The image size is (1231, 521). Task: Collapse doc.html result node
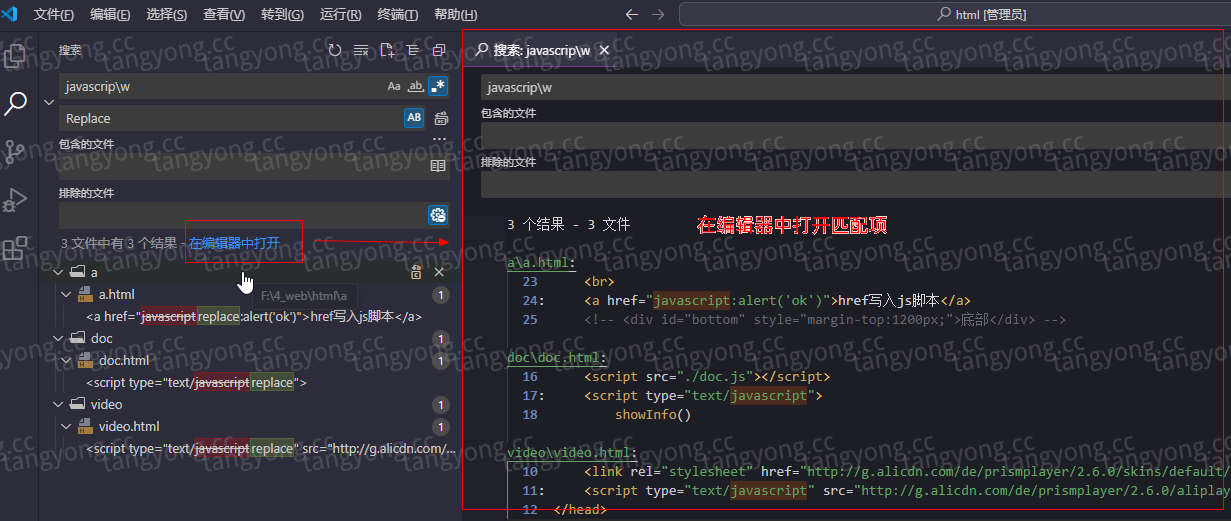pos(67,361)
